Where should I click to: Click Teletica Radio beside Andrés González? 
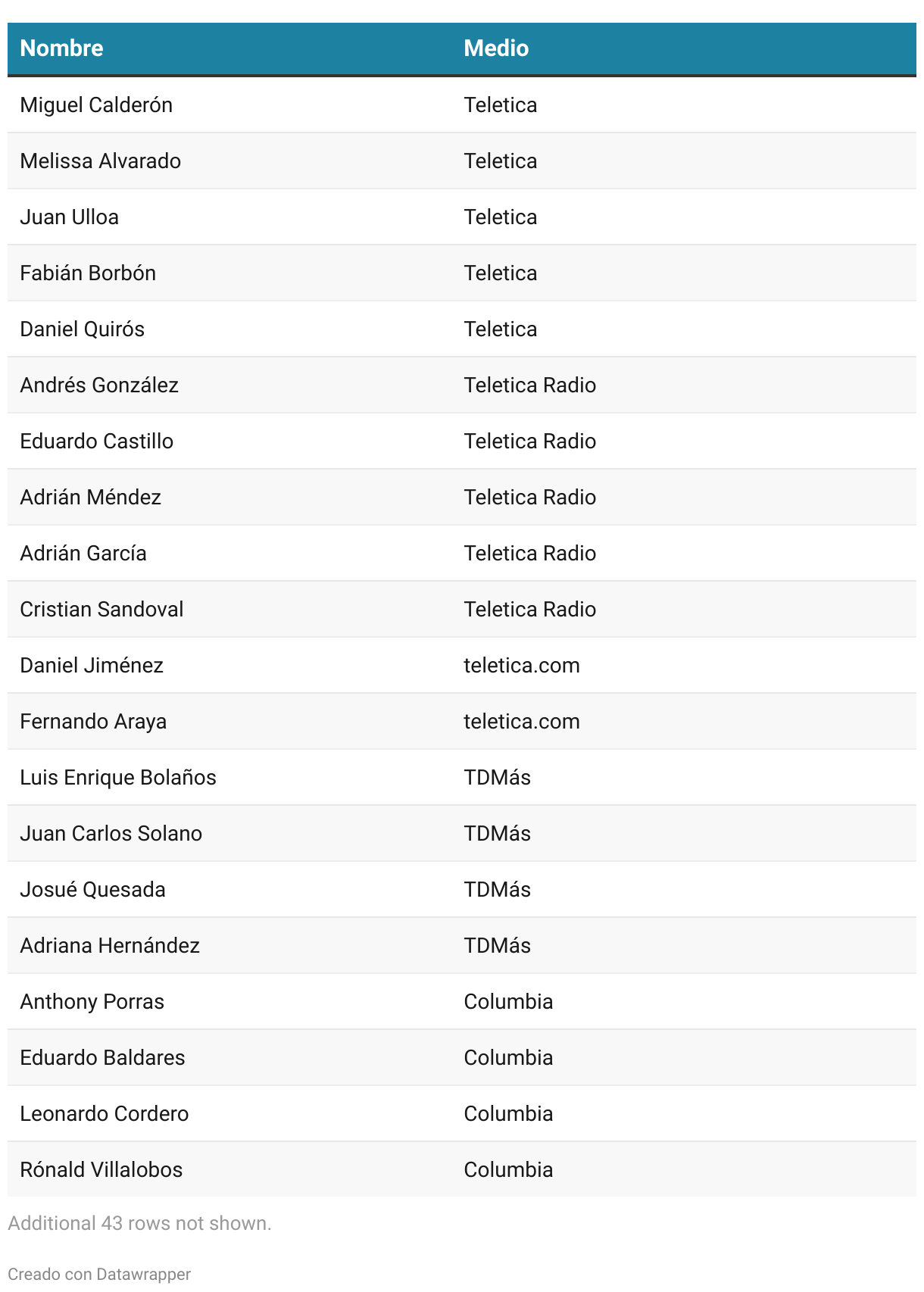(529, 385)
